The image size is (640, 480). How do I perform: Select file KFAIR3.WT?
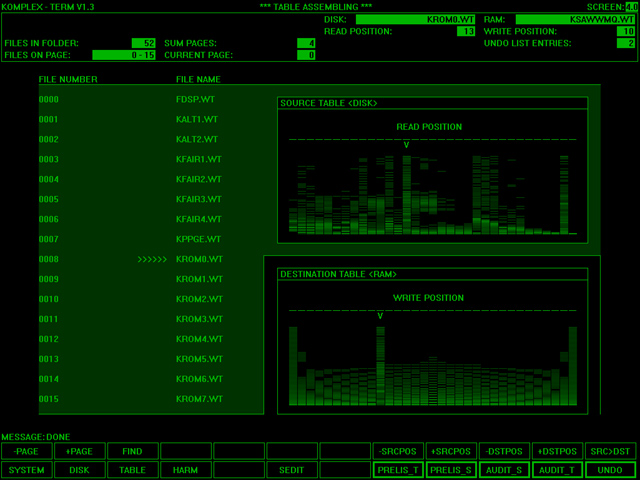tap(199, 200)
